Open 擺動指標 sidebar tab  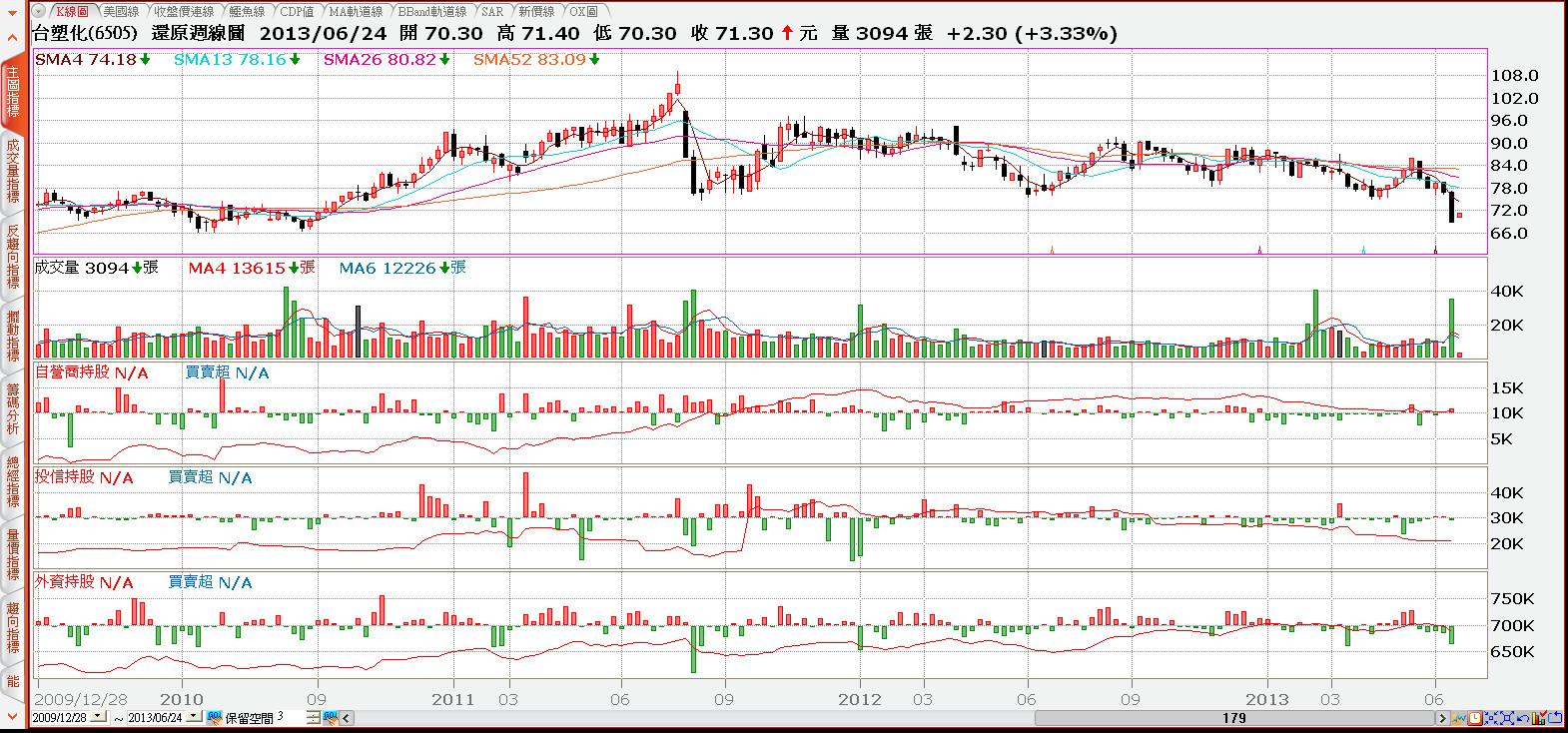(13, 335)
